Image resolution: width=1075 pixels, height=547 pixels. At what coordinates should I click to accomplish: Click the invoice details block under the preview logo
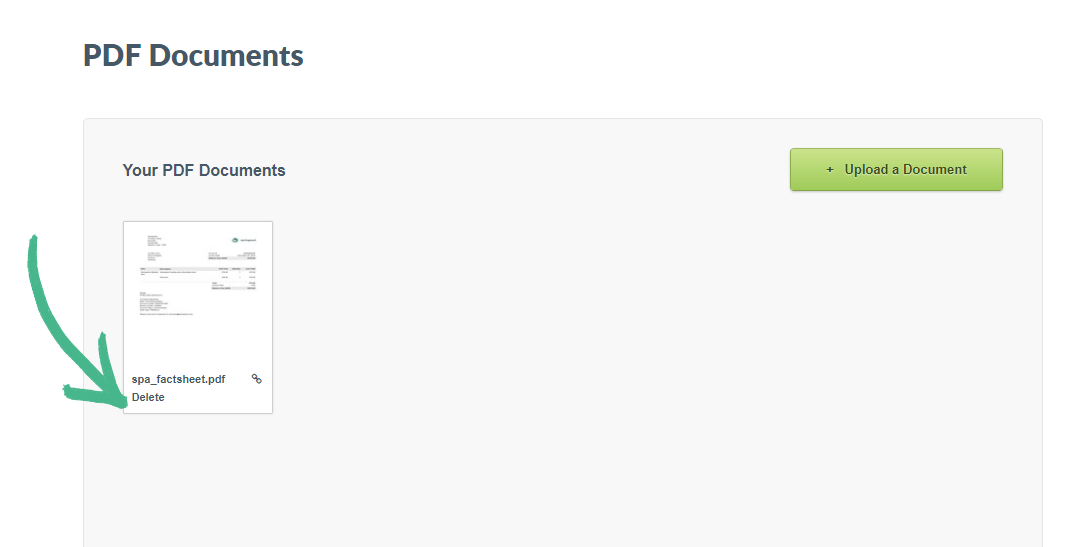pyautogui.click(x=231, y=256)
